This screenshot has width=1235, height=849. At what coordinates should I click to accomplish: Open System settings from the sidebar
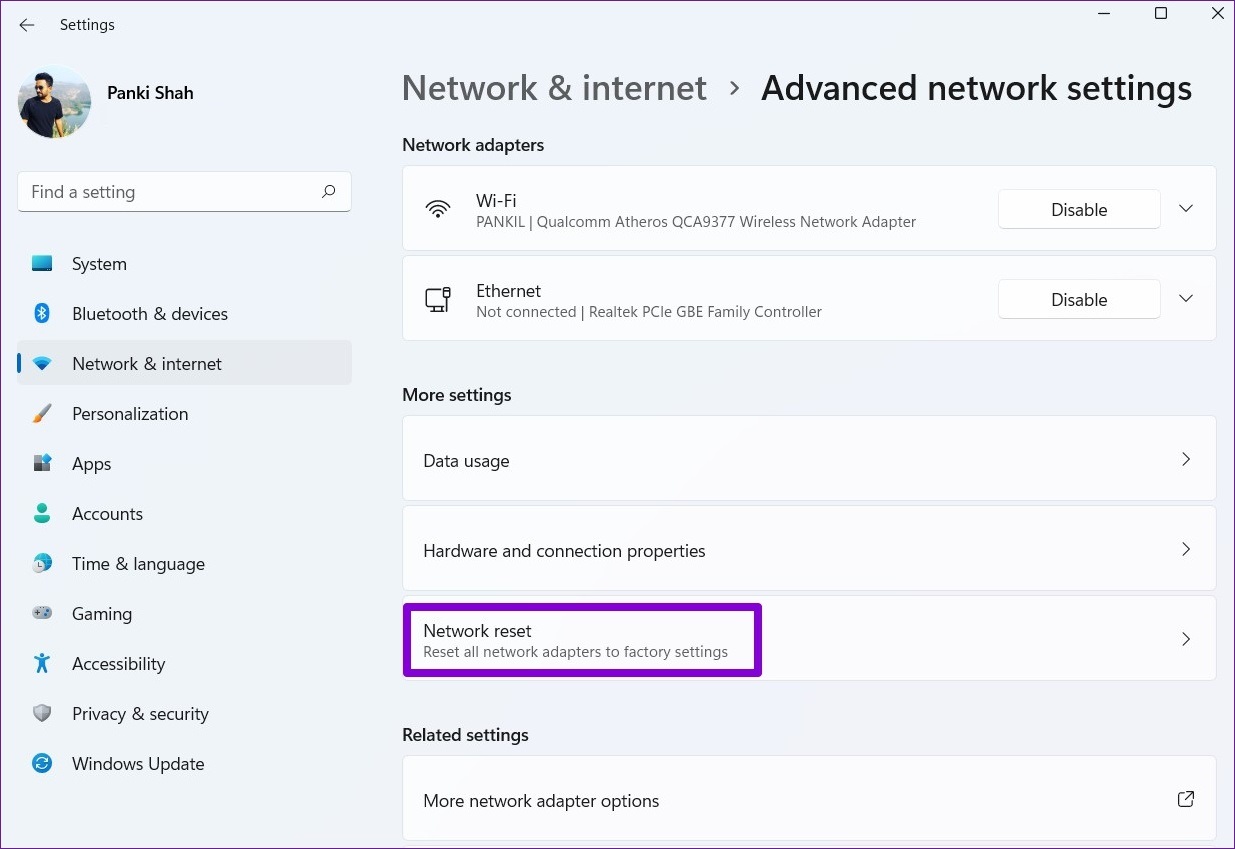coord(99,263)
